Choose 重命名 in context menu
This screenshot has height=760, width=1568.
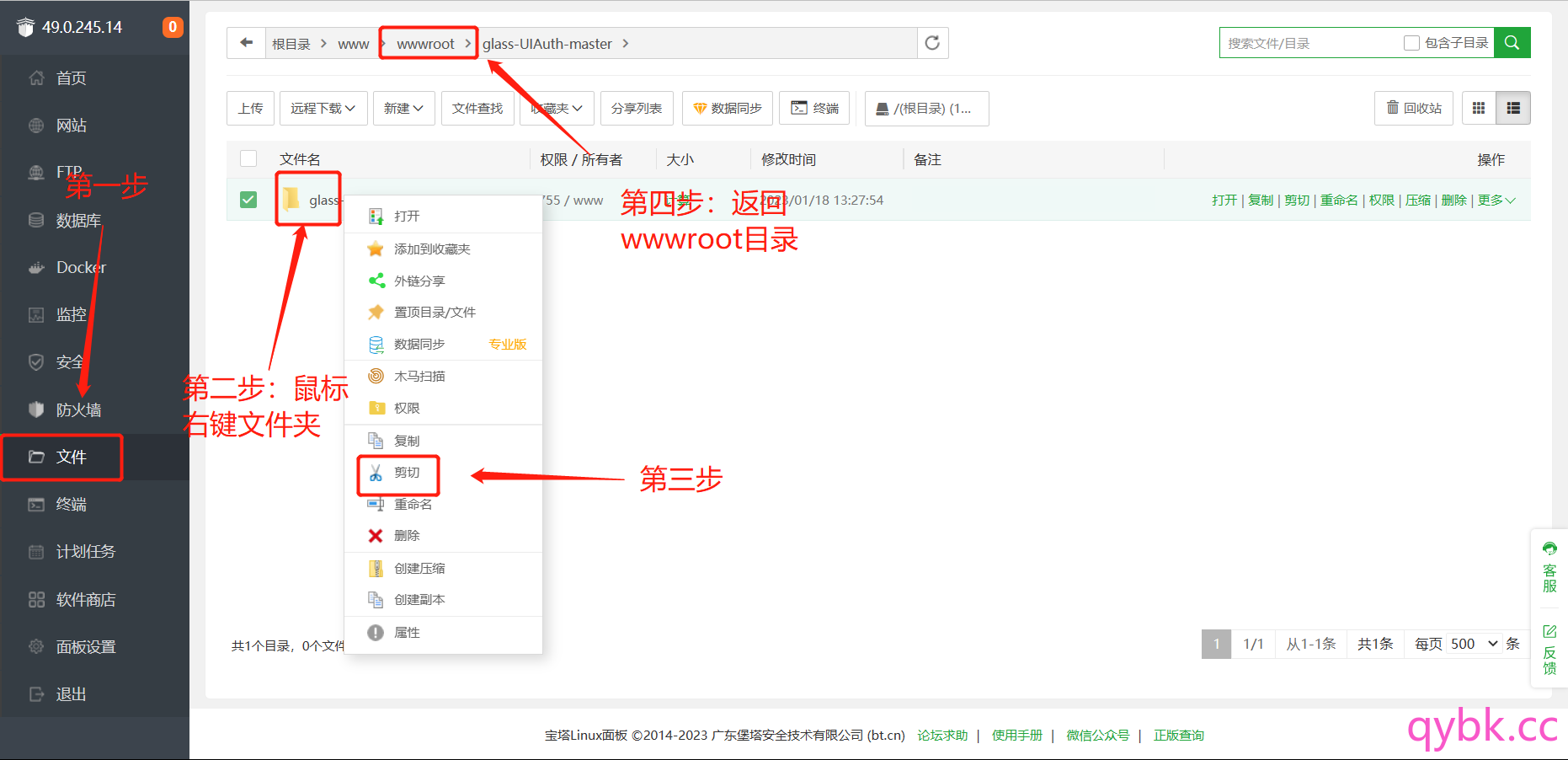(443, 505)
